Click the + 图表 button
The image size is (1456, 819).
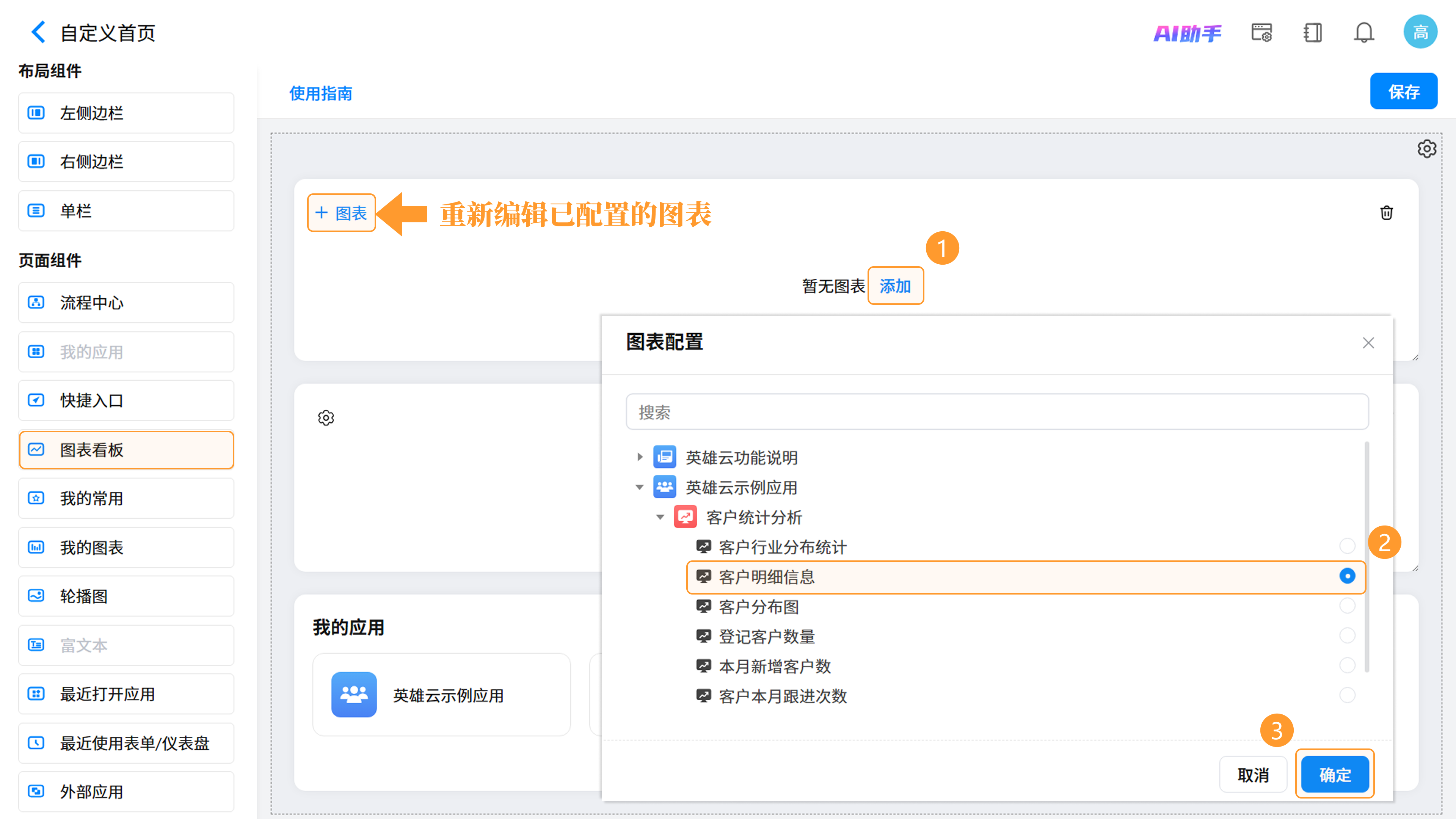(341, 212)
